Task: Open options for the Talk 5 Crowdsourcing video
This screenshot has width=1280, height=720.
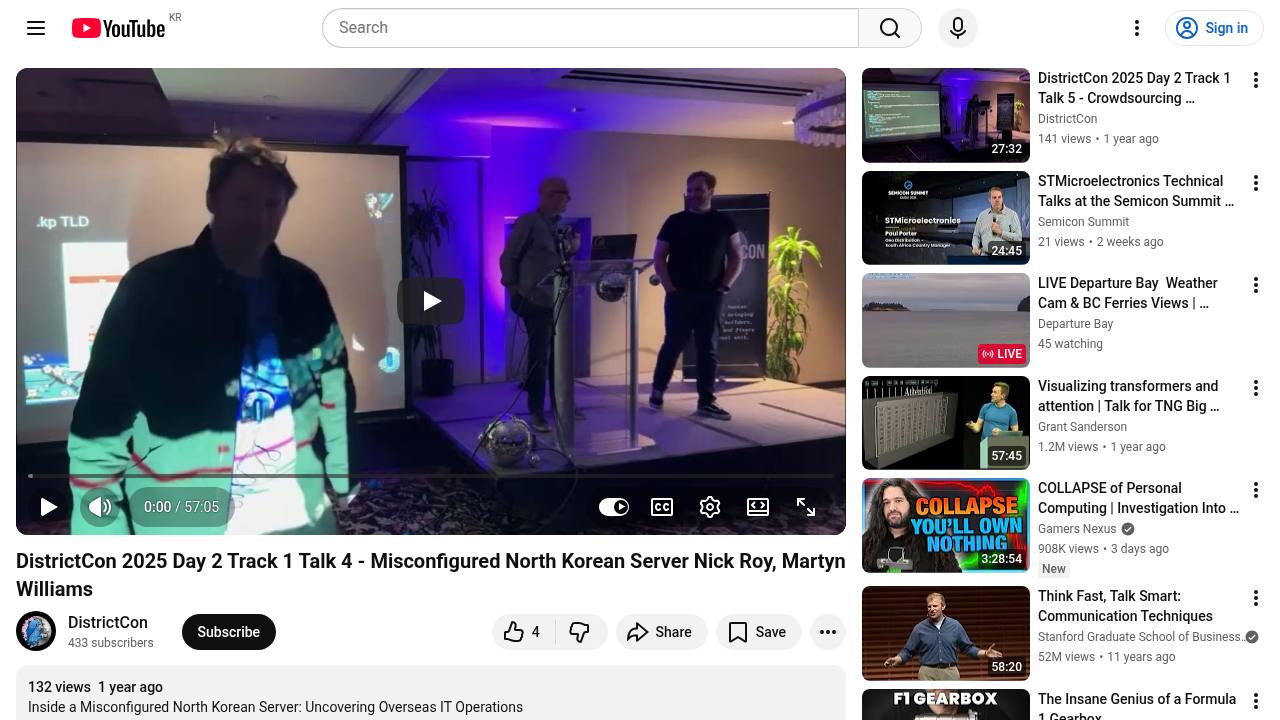Action: 1256,80
